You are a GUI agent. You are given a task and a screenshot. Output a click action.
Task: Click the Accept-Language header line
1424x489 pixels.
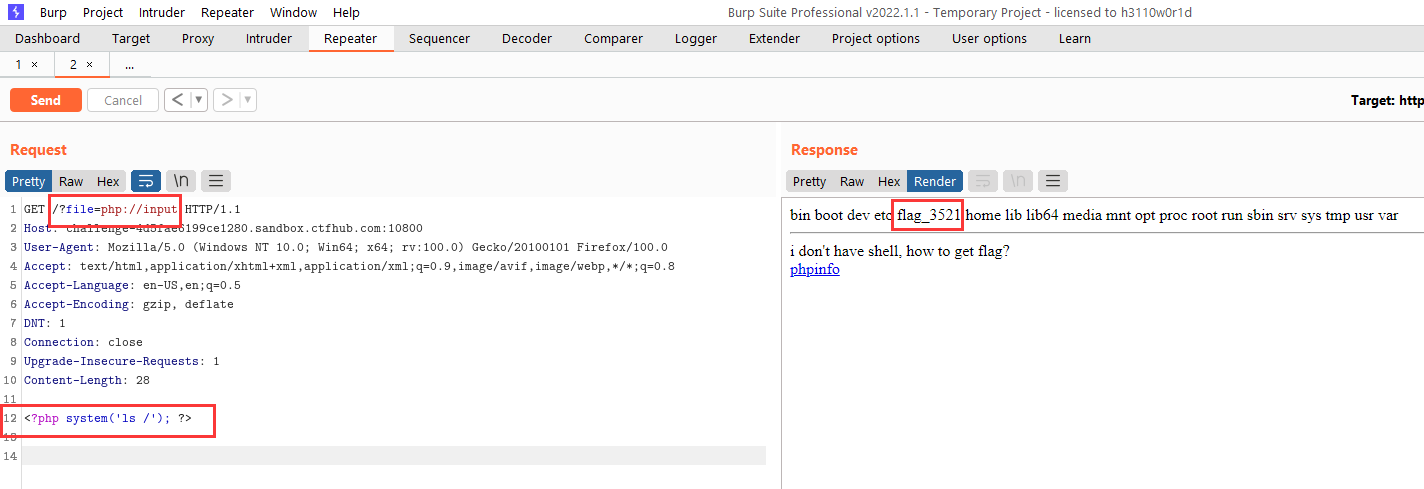pyautogui.click(x=132, y=285)
